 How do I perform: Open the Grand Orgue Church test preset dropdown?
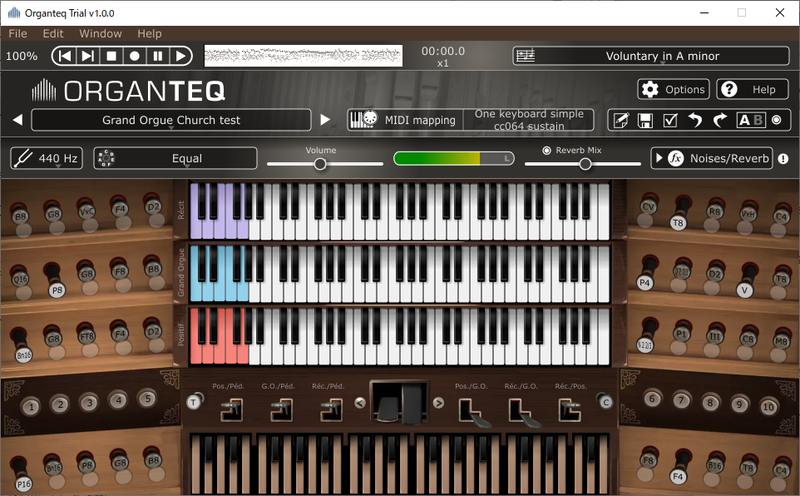(171, 120)
